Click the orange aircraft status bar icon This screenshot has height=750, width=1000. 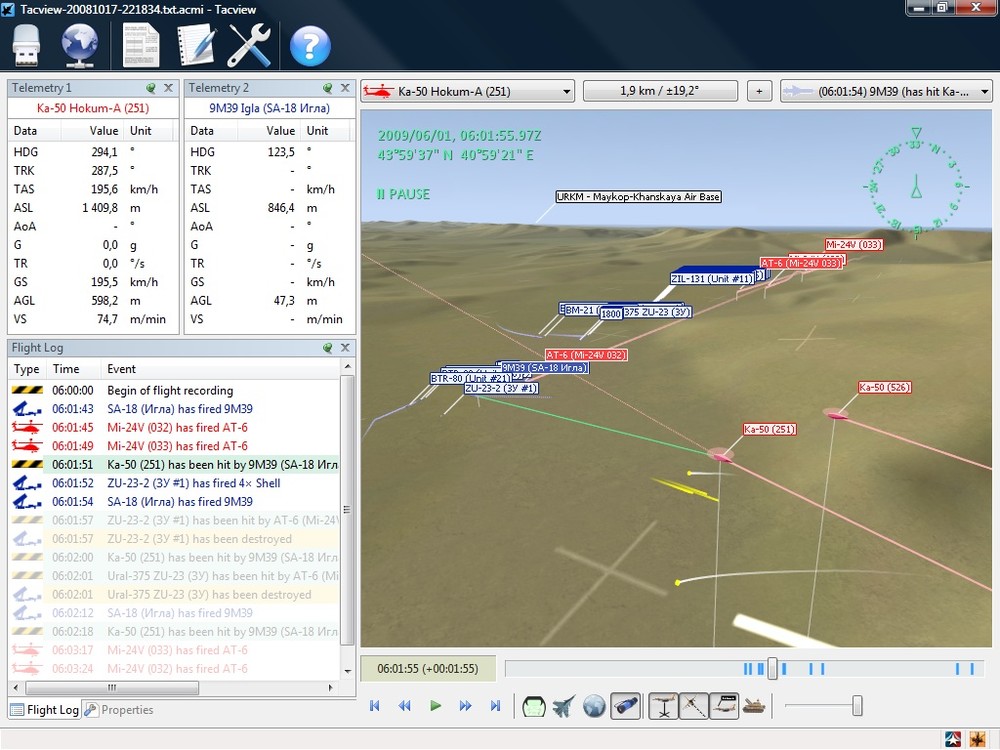pyautogui.click(x=976, y=739)
